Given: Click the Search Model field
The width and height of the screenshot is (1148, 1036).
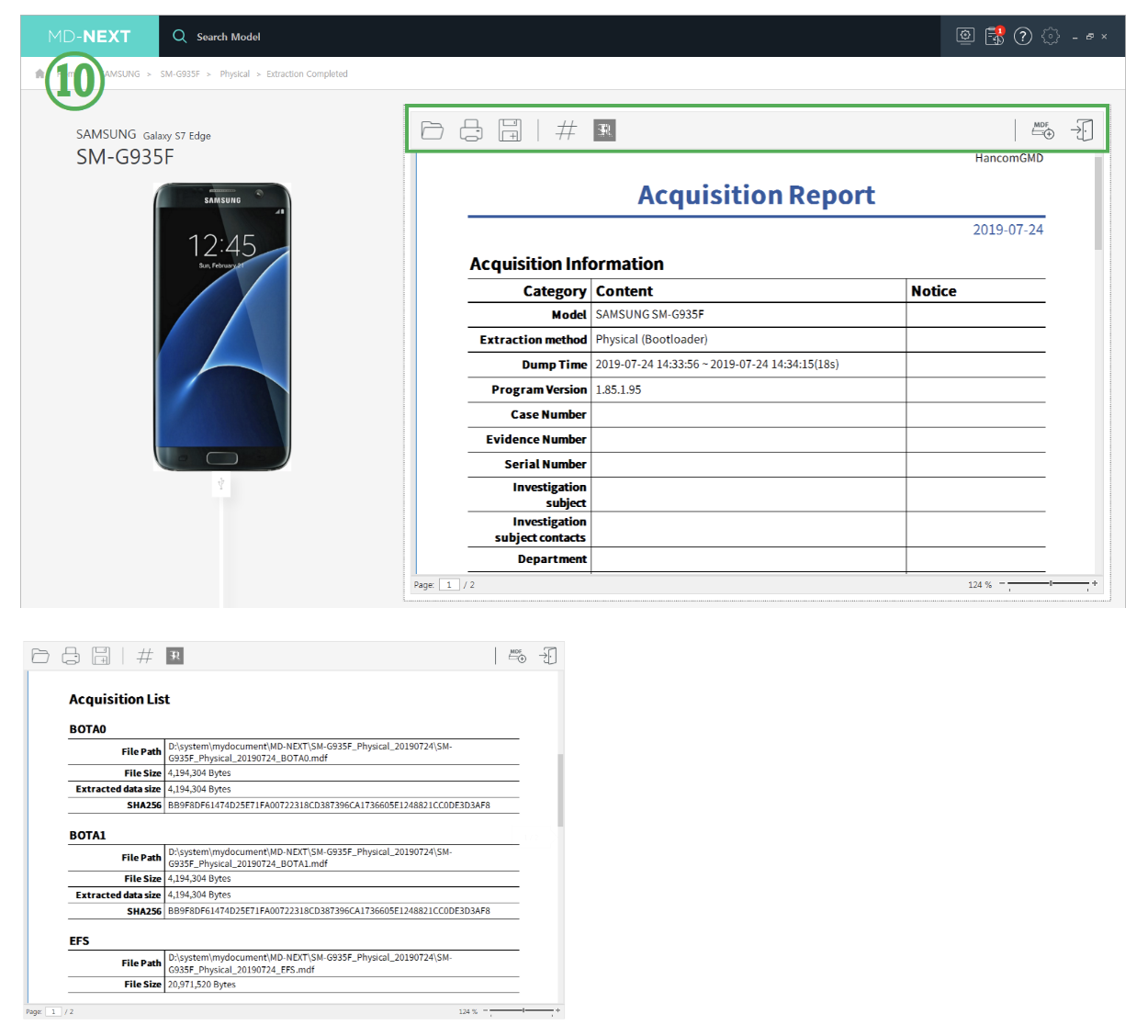Looking at the screenshot, I should point(229,37).
